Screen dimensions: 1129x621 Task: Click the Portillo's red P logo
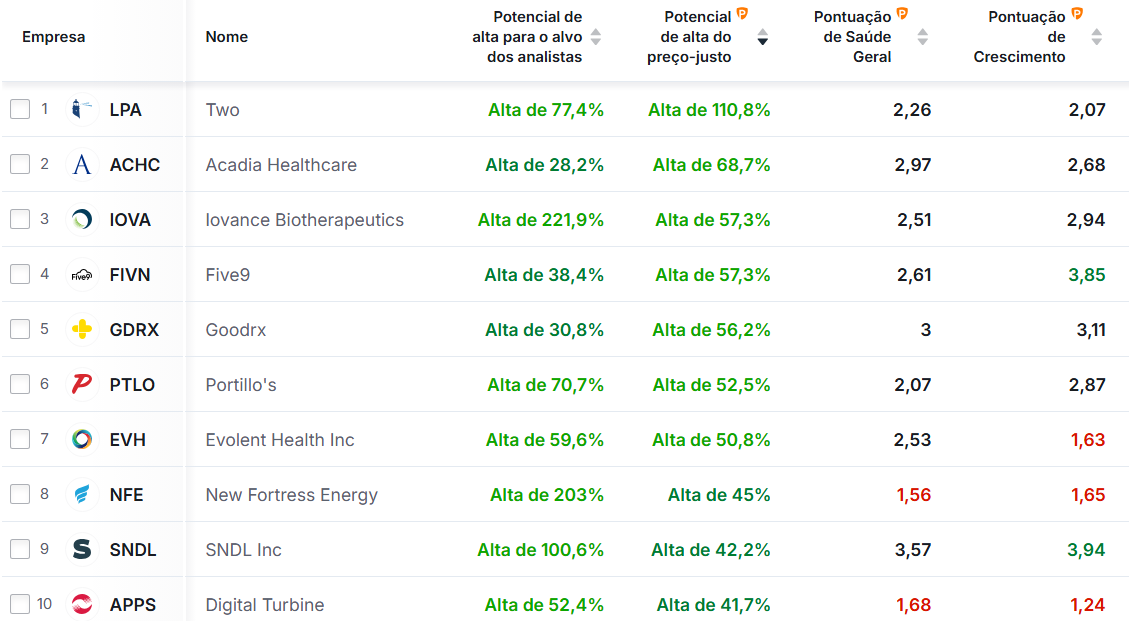pyautogui.click(x=82, y=384)
